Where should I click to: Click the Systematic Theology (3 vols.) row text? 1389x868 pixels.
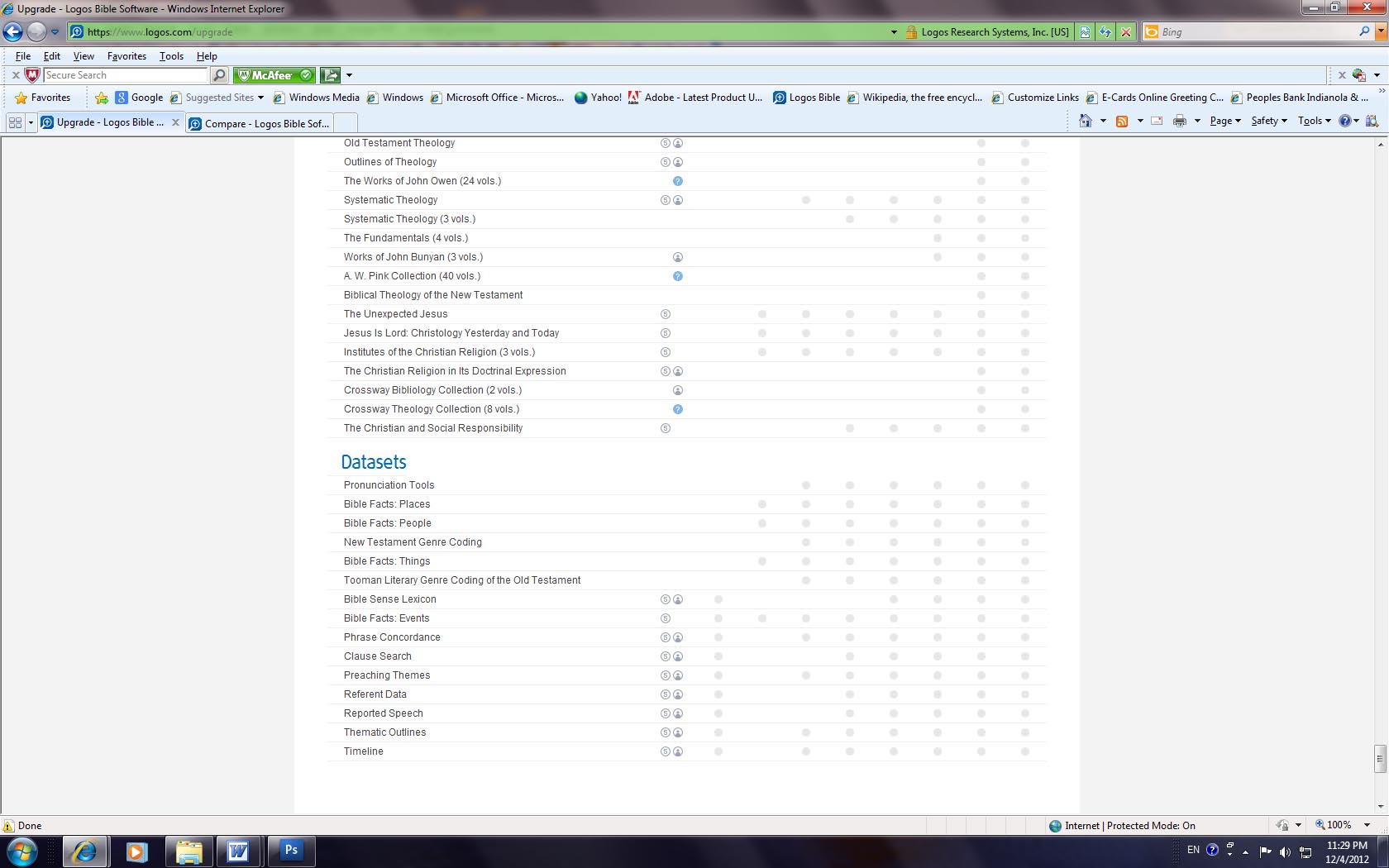(409, 219)
